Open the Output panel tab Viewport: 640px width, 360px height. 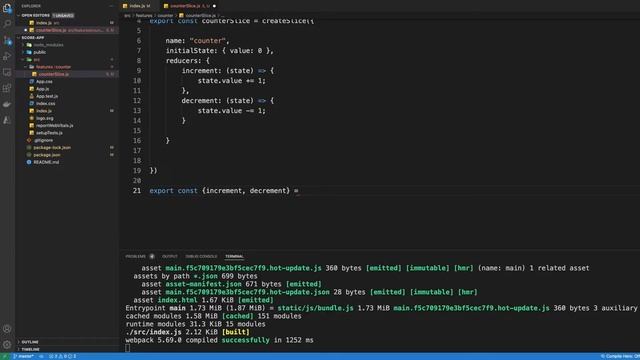[x=170, y=256]
